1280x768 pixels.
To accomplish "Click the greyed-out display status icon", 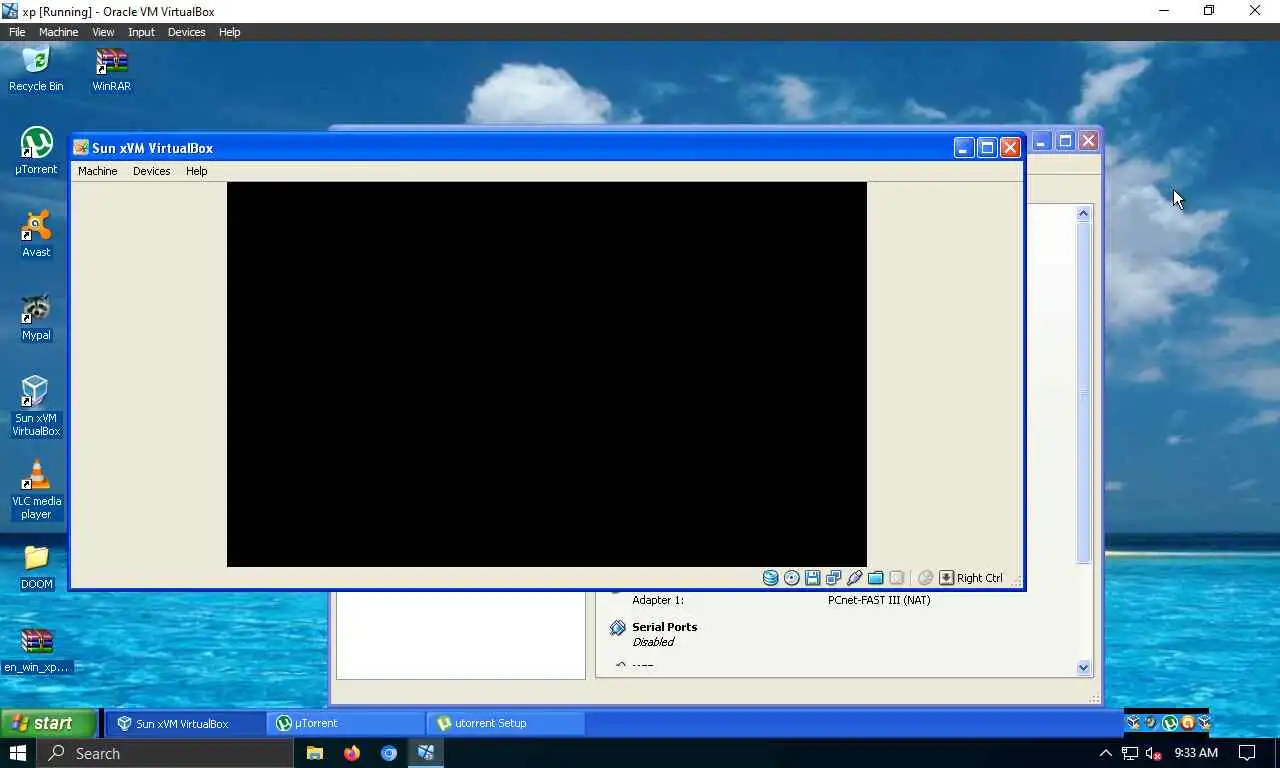I will coord(896,578).
